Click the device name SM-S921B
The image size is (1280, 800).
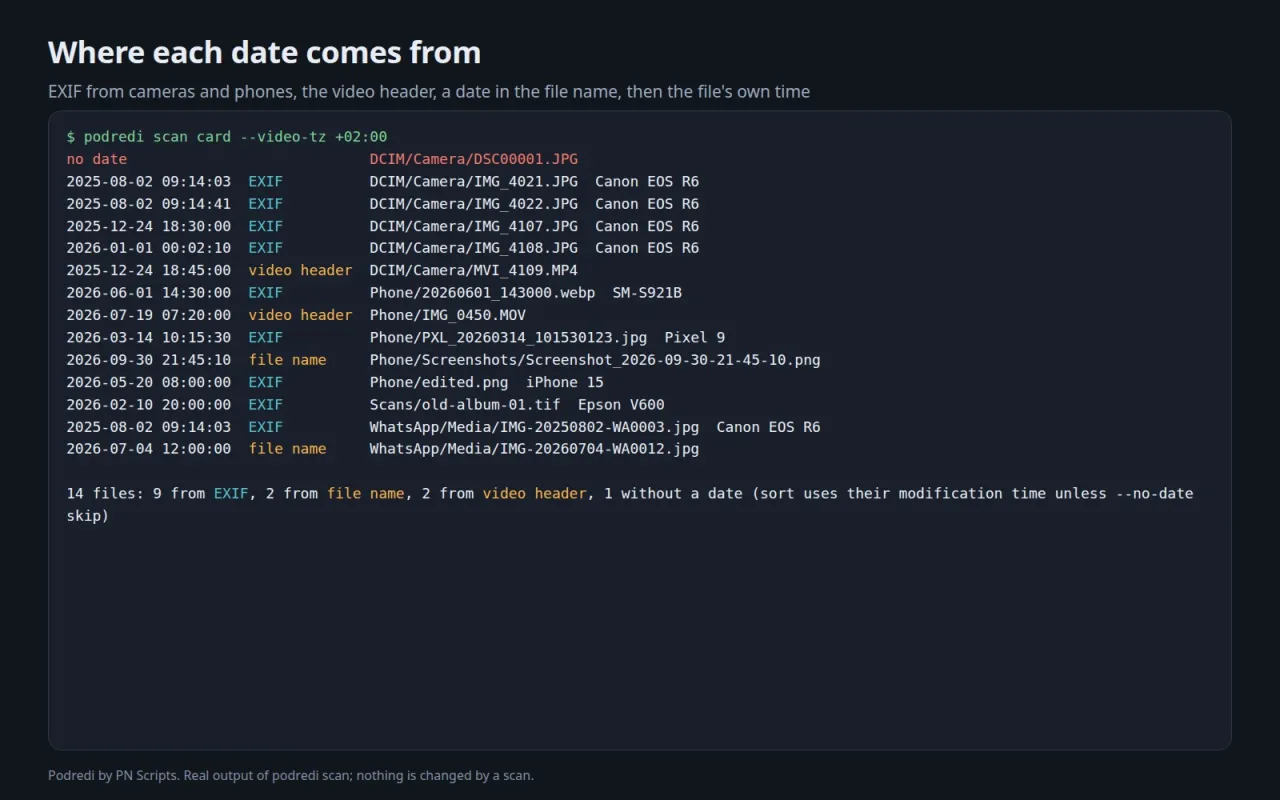click(647, 292)
